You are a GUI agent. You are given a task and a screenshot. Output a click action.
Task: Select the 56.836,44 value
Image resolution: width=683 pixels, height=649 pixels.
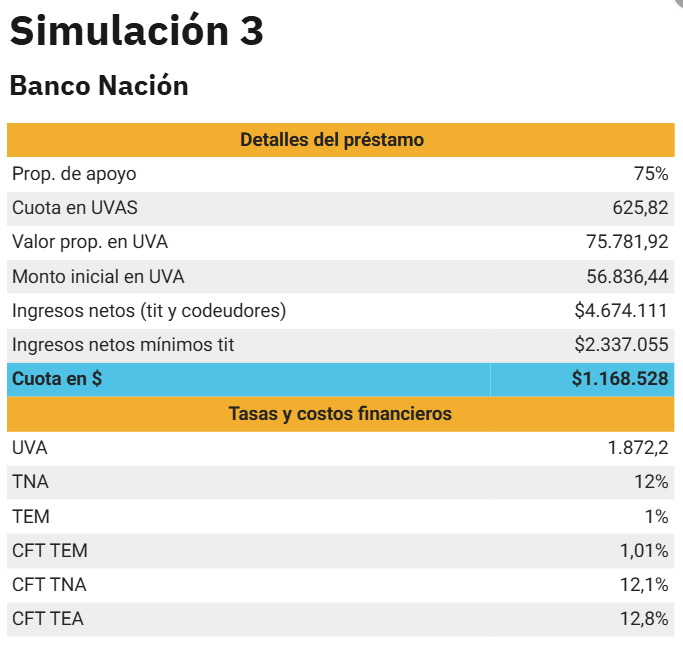click(627, 277)
